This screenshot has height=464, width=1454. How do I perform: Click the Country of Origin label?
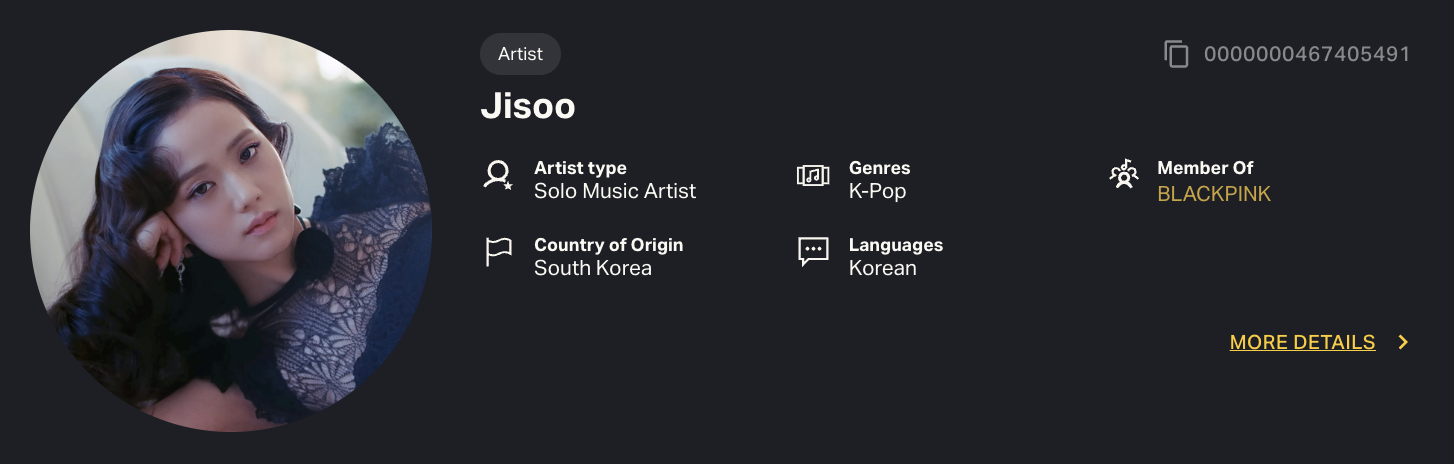point(609,245)
